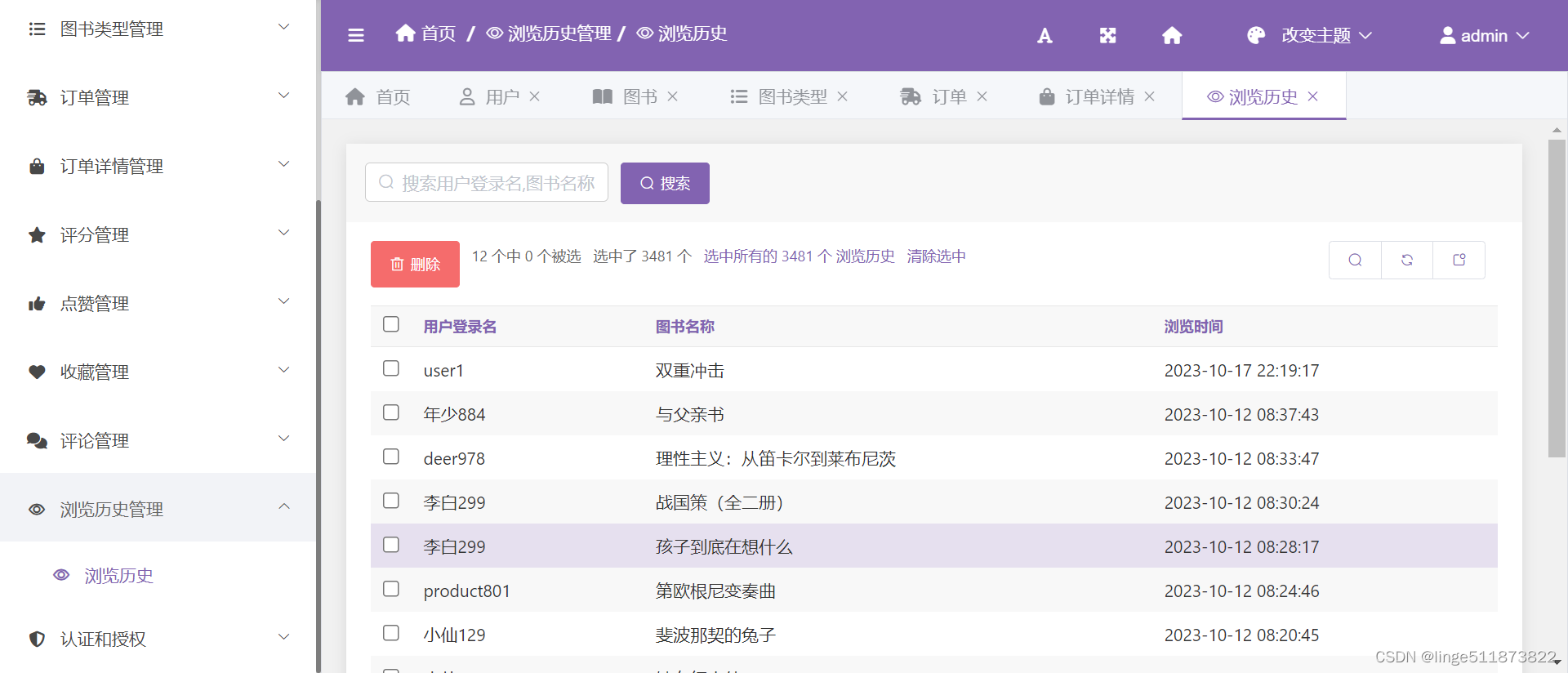1568x673 pixels.
Task: Click the purple 搜索 button
Action: 665,183
